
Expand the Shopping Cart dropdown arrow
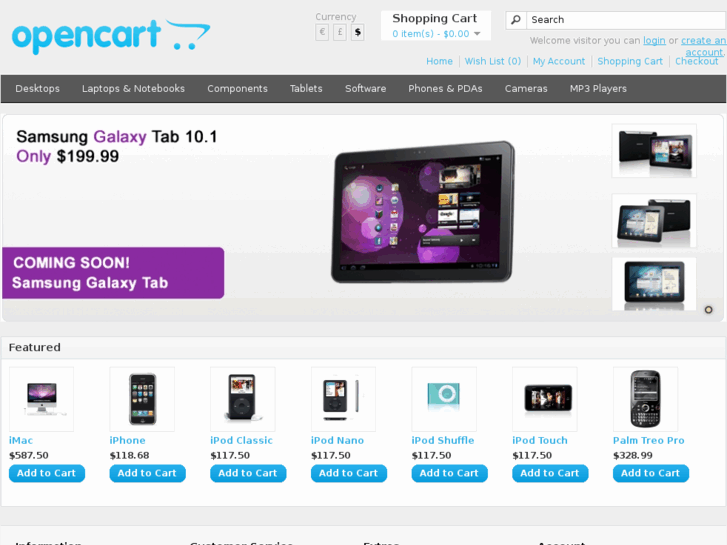click(x=477, y=34)
